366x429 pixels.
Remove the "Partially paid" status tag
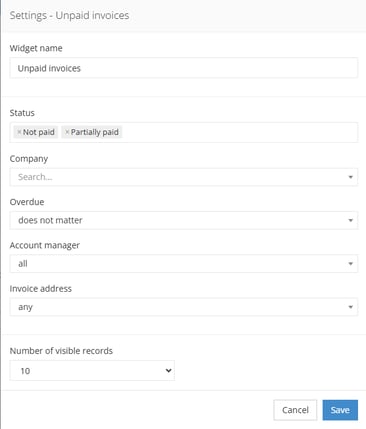(x=67, y=132)
